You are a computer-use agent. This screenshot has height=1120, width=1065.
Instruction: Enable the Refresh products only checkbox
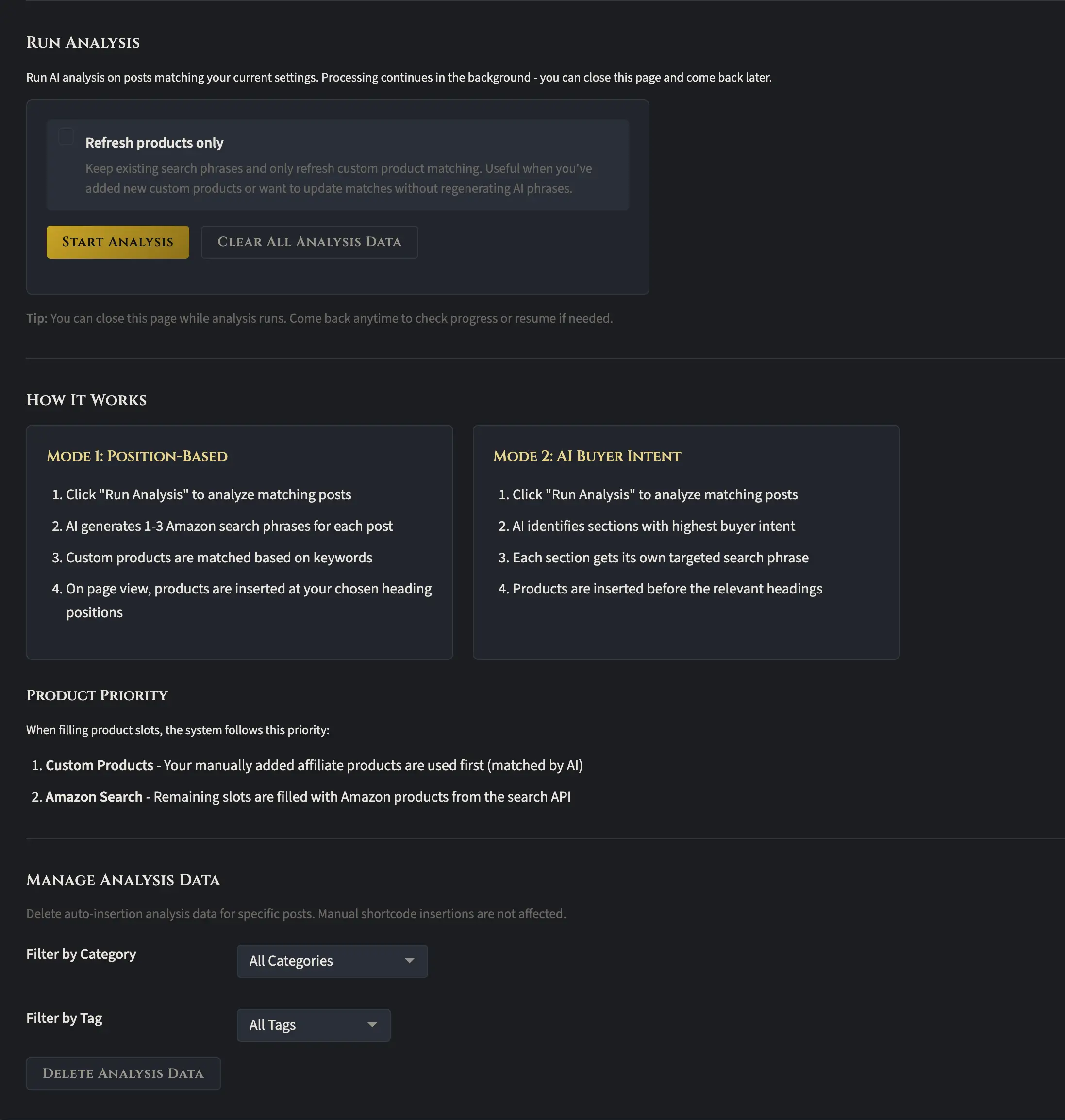click(66, 136)
